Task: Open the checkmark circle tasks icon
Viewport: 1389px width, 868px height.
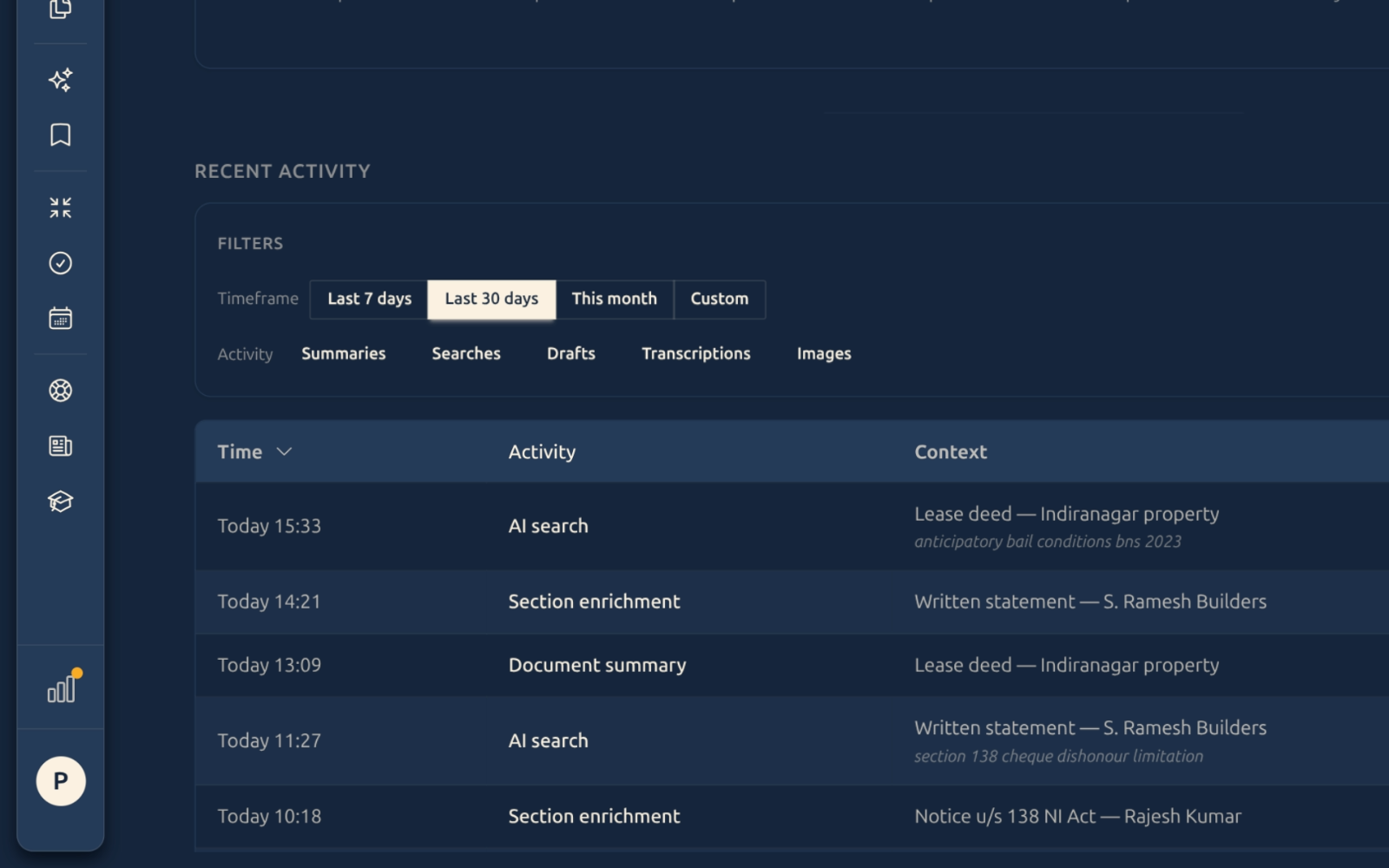Action: coord(60,263)
